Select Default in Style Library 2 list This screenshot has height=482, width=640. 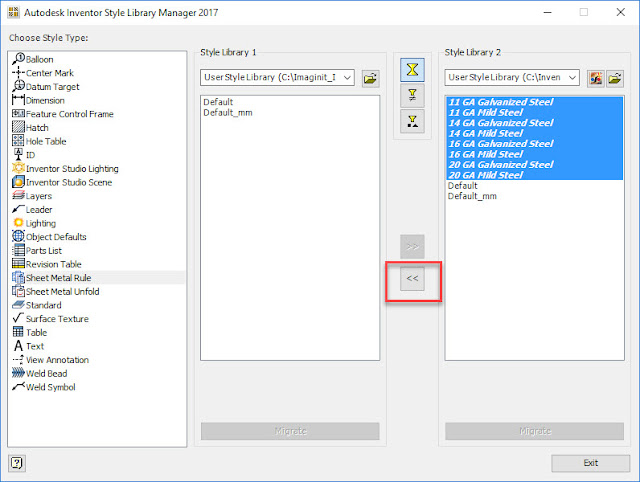462,186
